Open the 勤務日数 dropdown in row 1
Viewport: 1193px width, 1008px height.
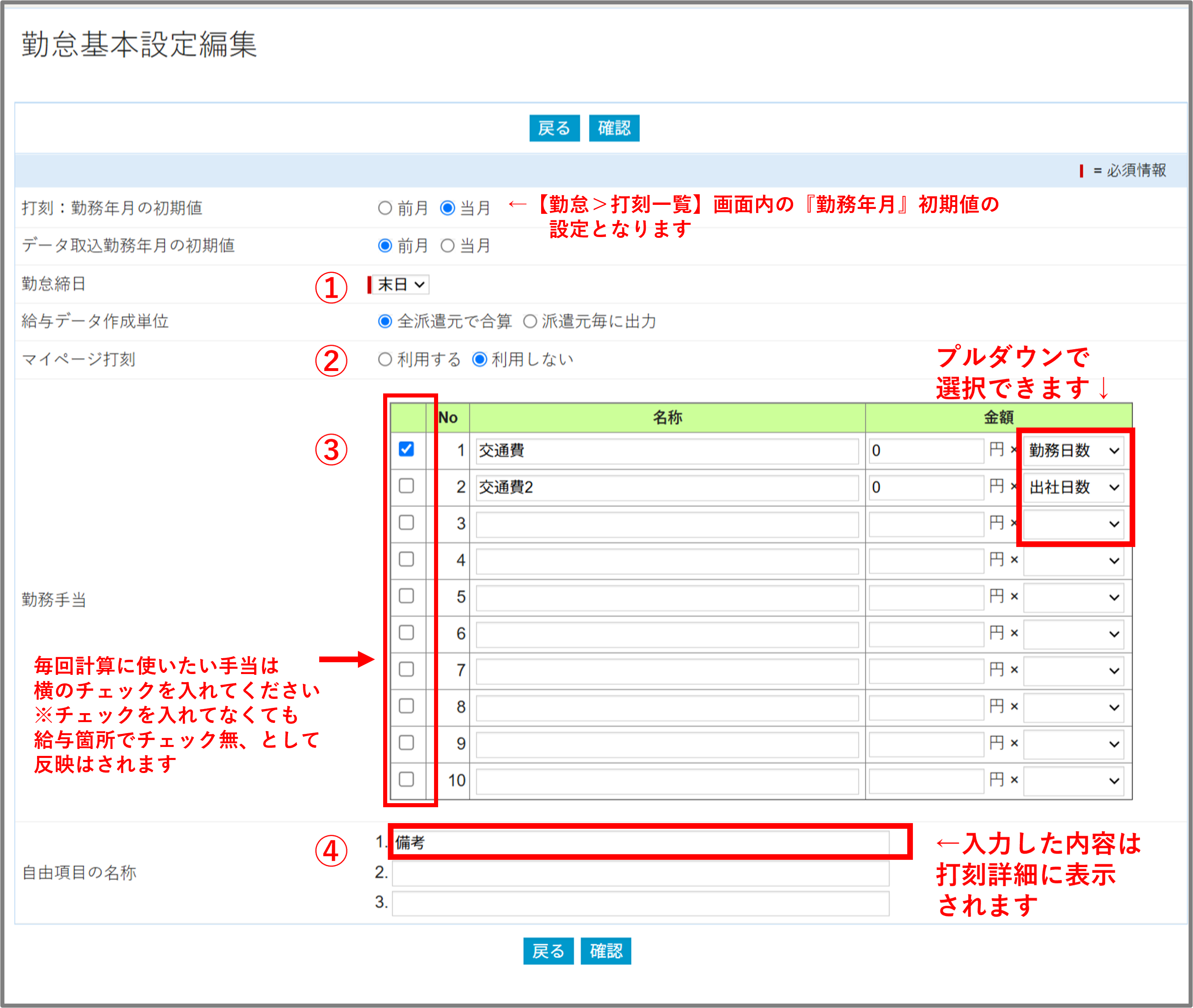click(x=1074, y=450)
